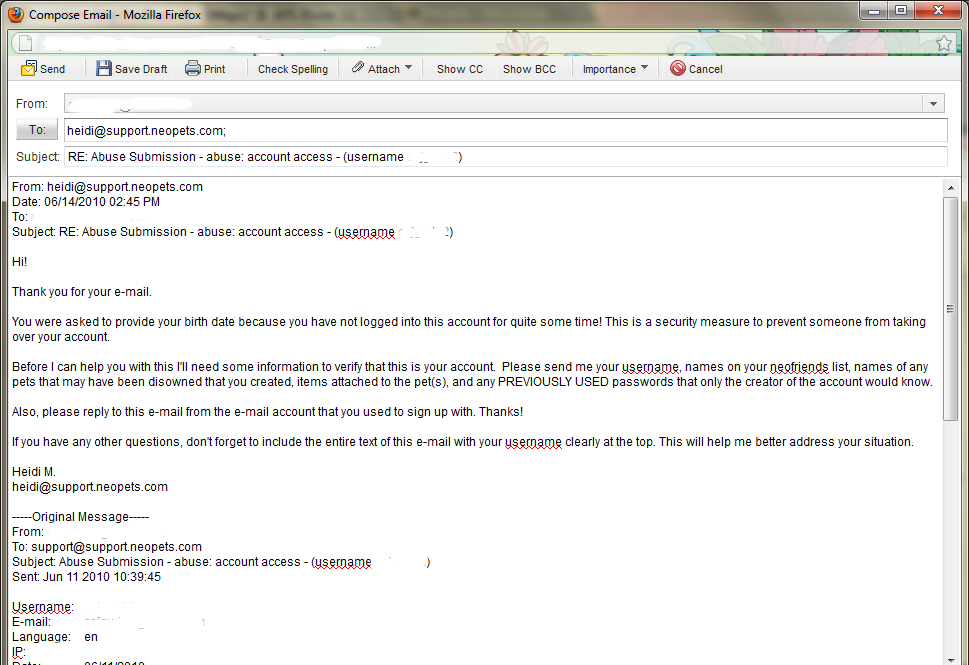
Task: Close the Compose Email window
Action: pyautogui.click(x=938, y=11)
